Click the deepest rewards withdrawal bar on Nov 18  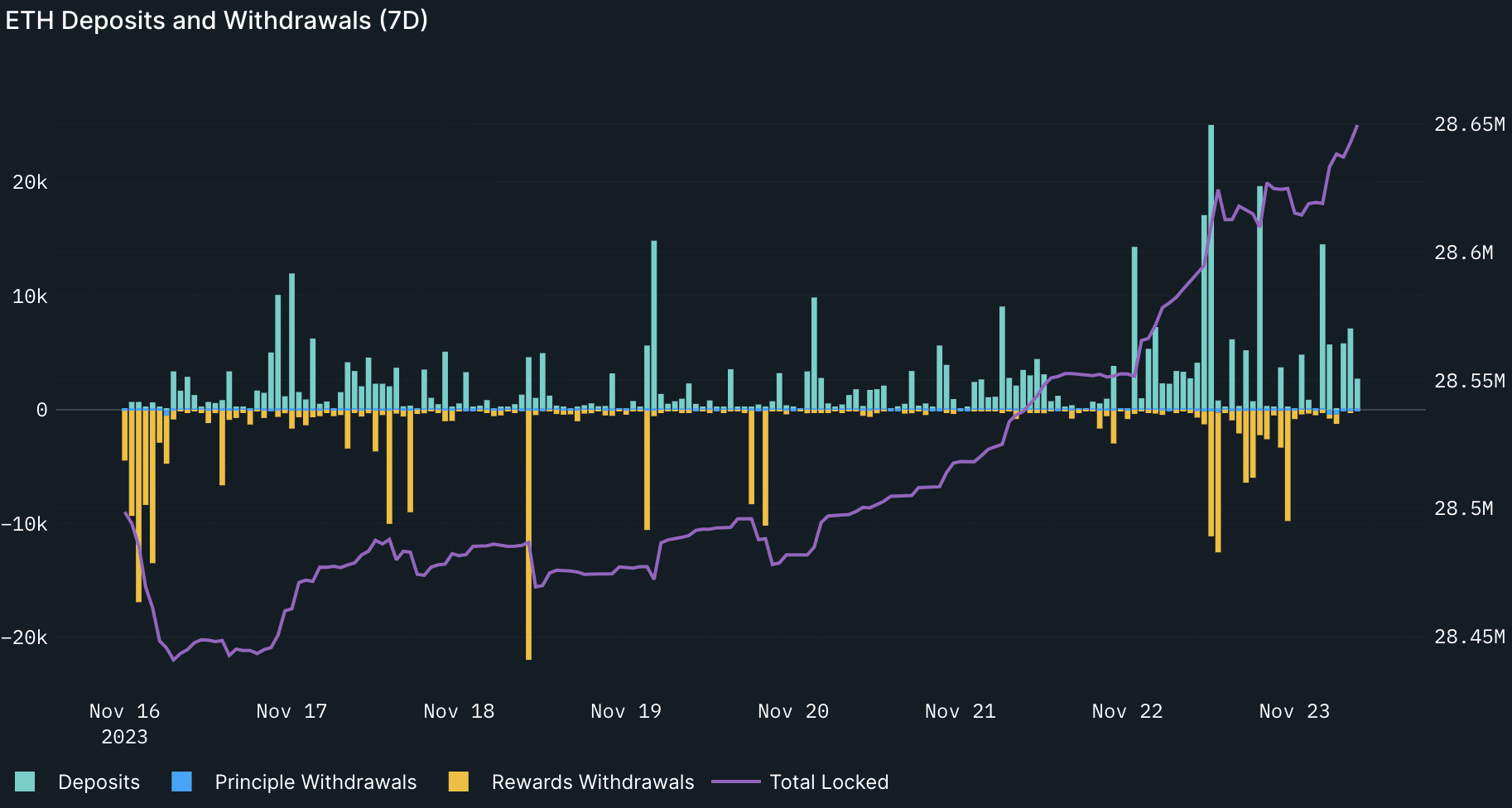528,536
